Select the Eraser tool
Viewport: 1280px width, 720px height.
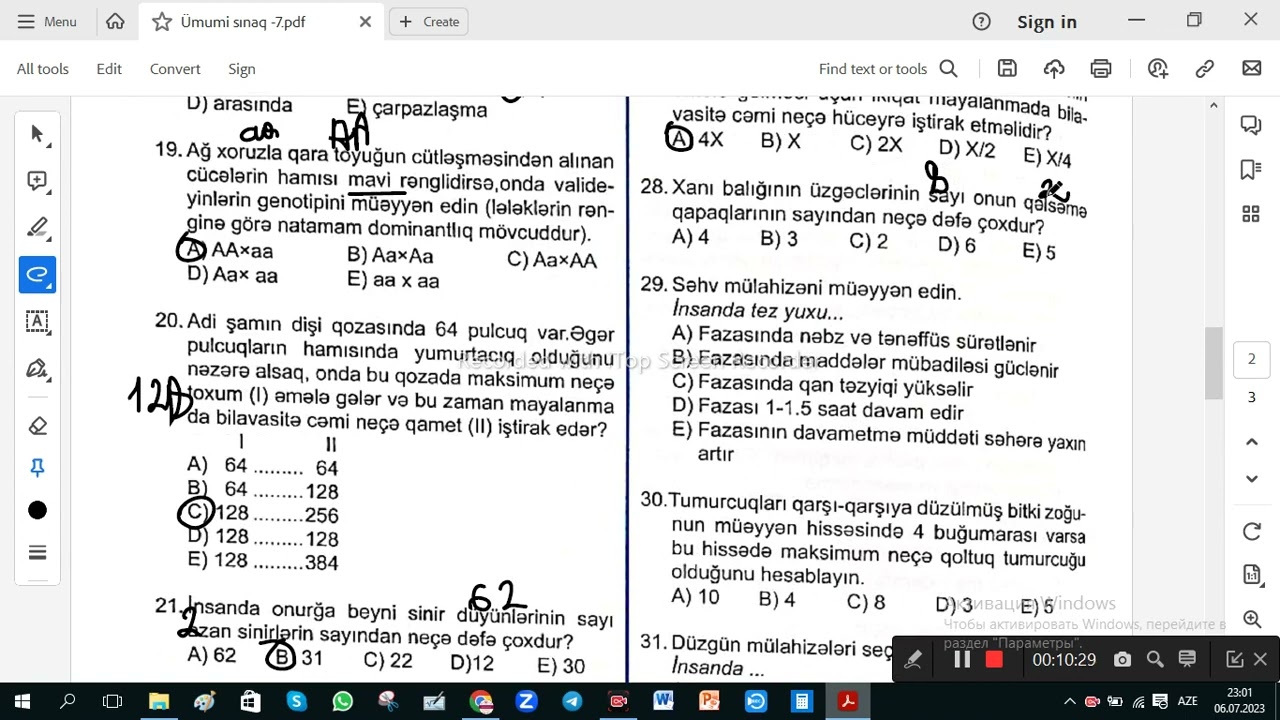(37, 427)
